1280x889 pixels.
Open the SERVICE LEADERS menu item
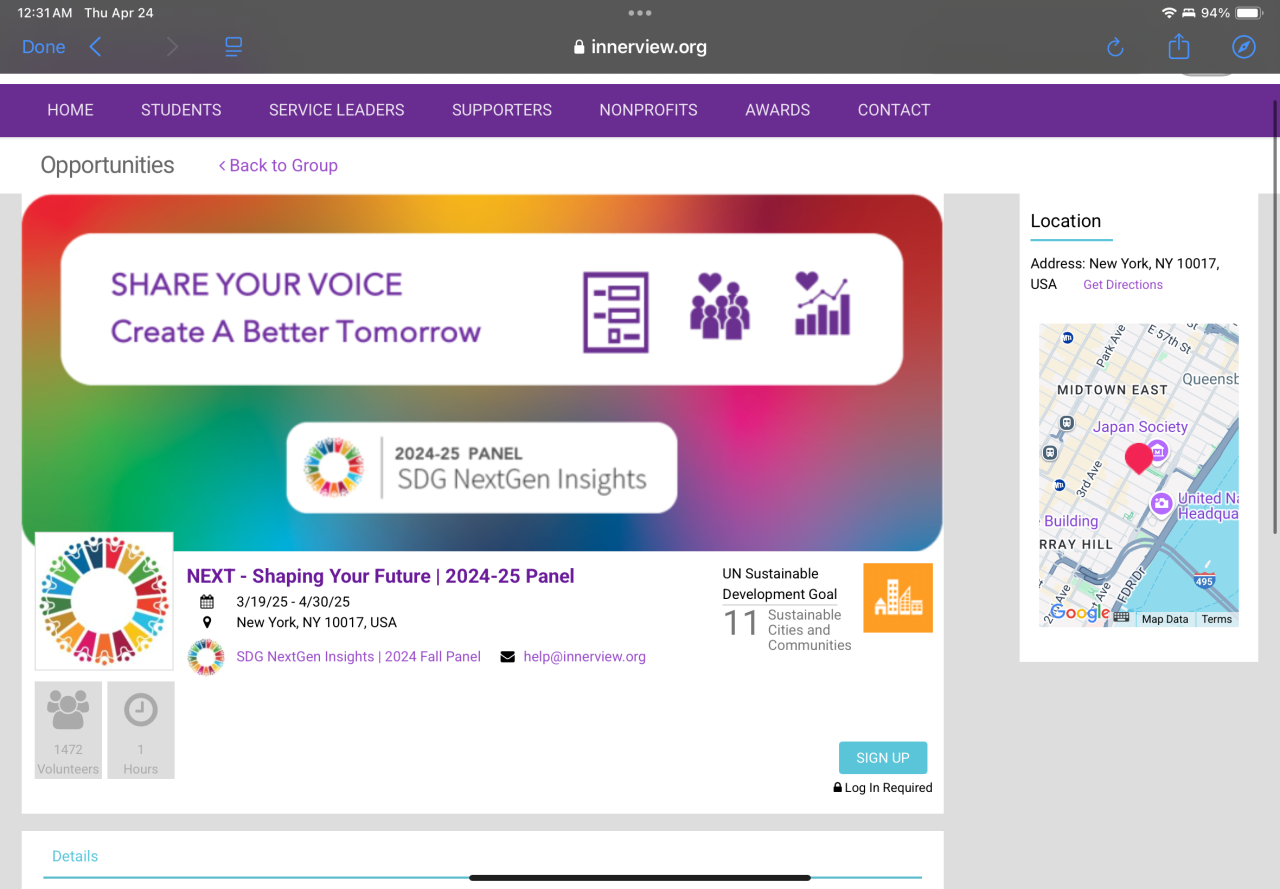click(x=337, y=110)
